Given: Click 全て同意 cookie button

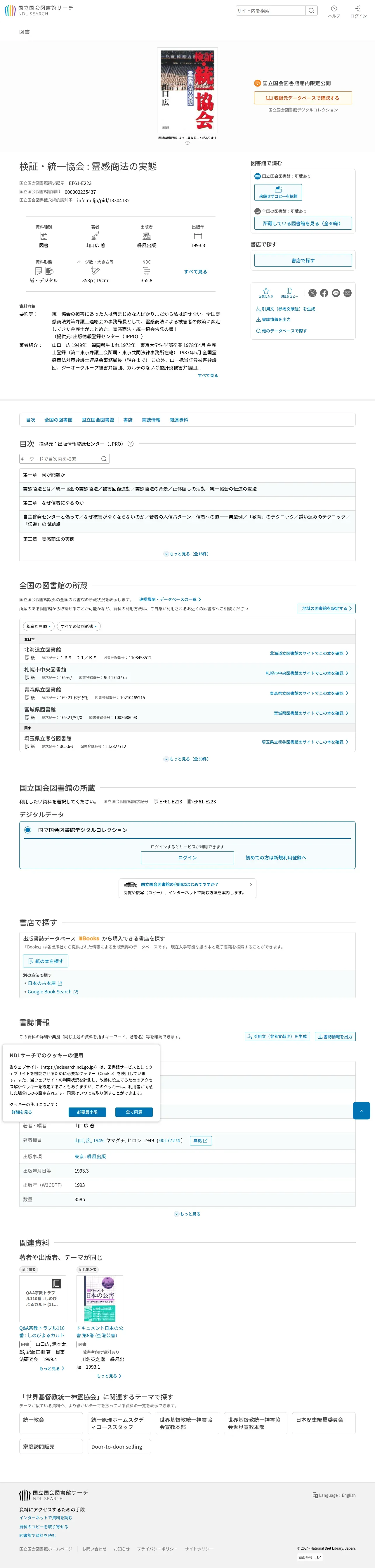Looking at the screenshot, I should [134, 1112].
